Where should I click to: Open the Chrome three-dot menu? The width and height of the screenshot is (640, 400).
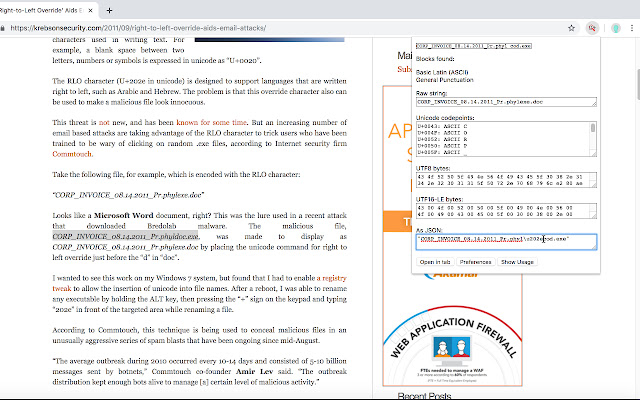point(632,28)
